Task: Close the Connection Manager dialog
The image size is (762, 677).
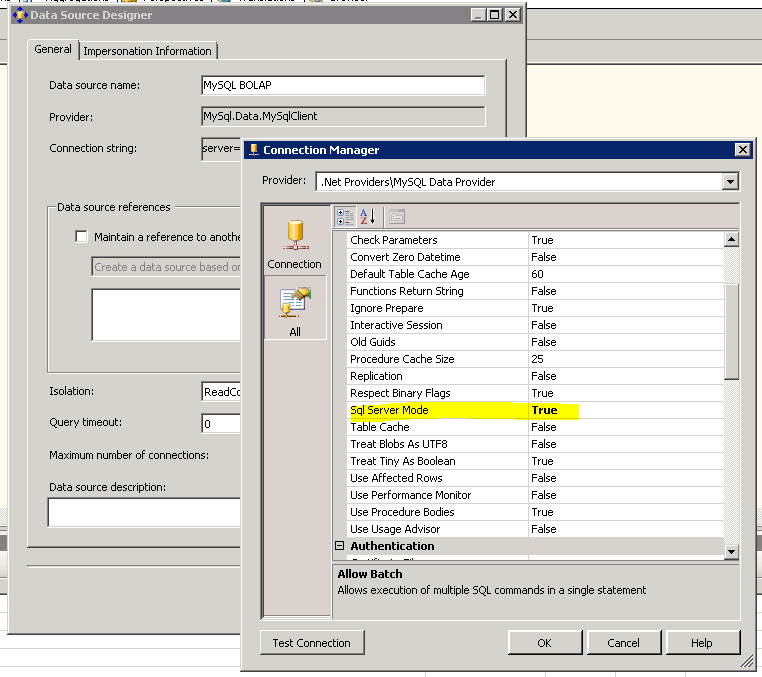Action: (x=743, y=150)
